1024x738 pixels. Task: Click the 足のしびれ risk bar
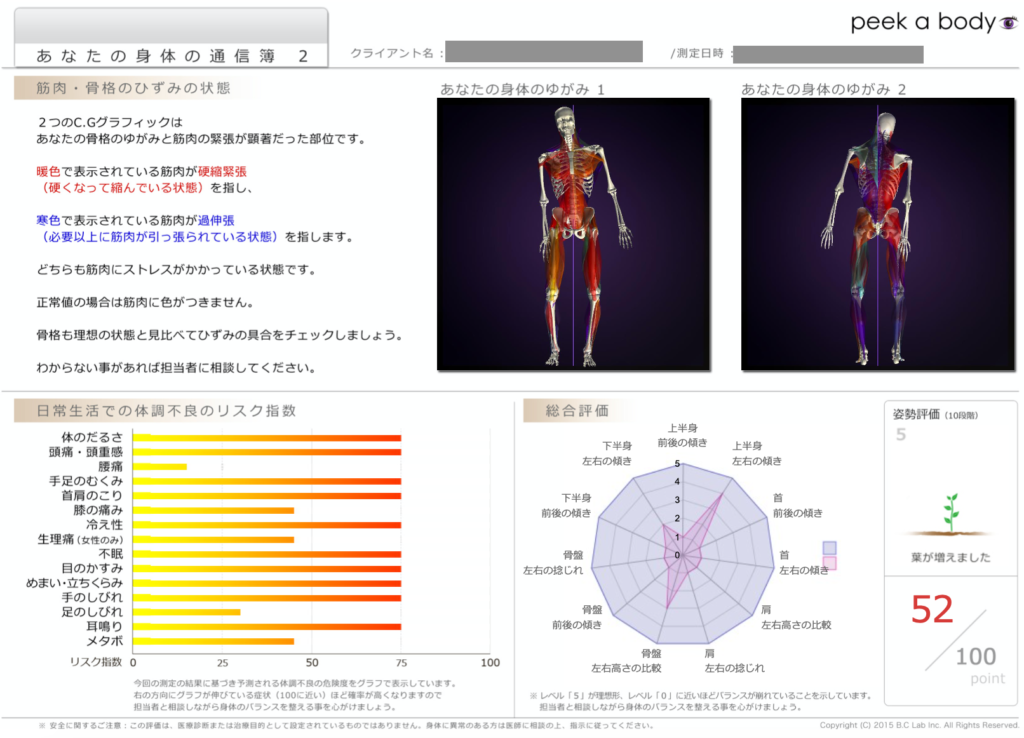(186, 612)
